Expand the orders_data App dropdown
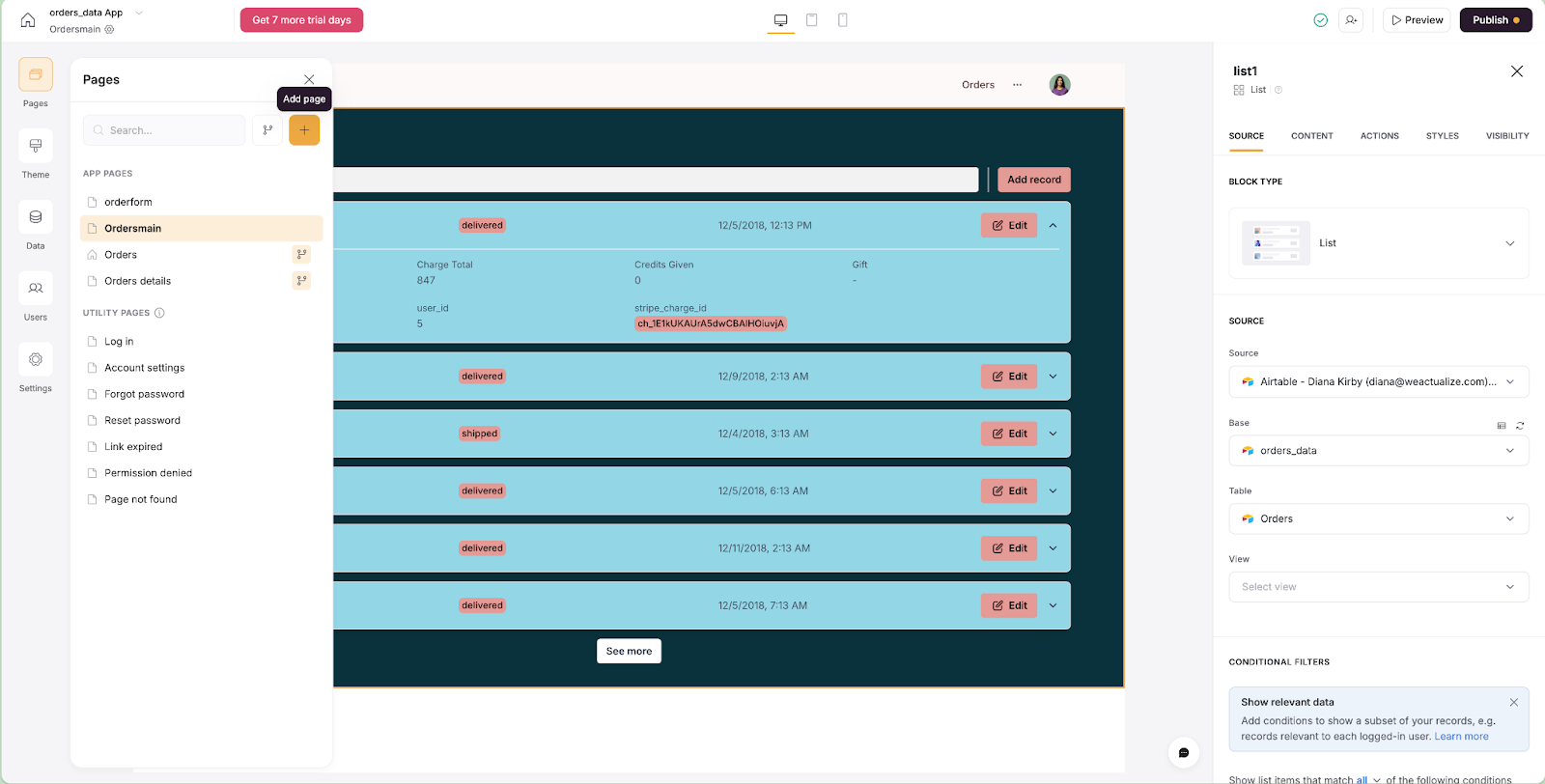Screen dimensions: 1545x784 (138, 13)
